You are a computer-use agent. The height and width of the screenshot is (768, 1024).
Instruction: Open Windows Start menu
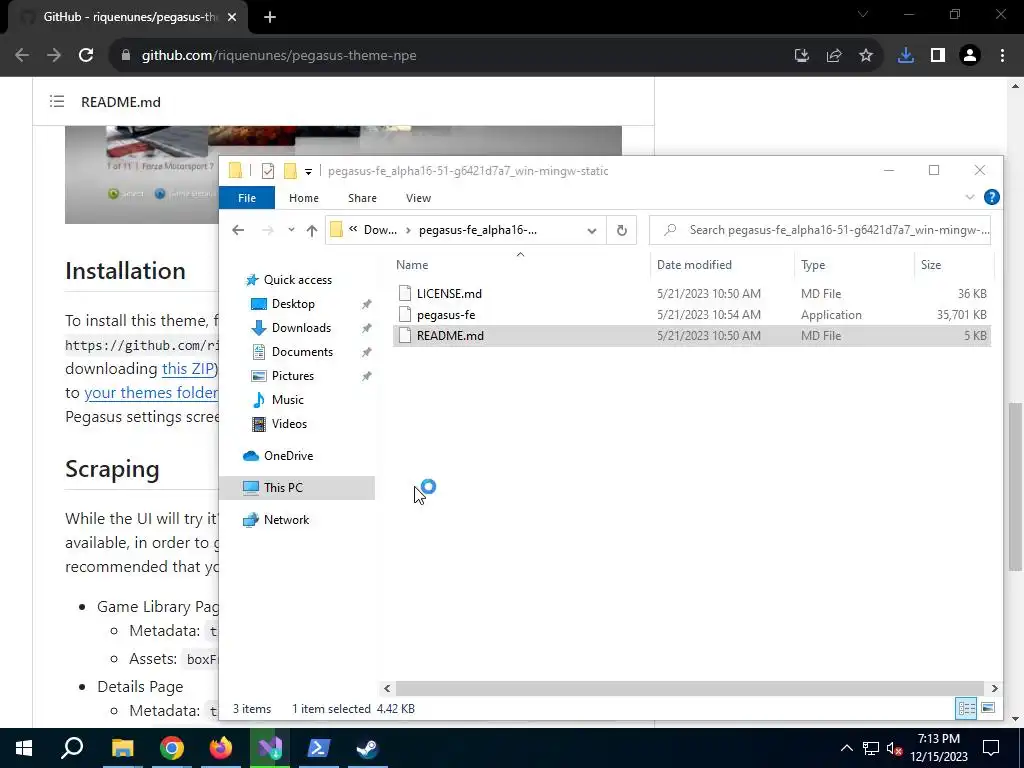point(24,748)
